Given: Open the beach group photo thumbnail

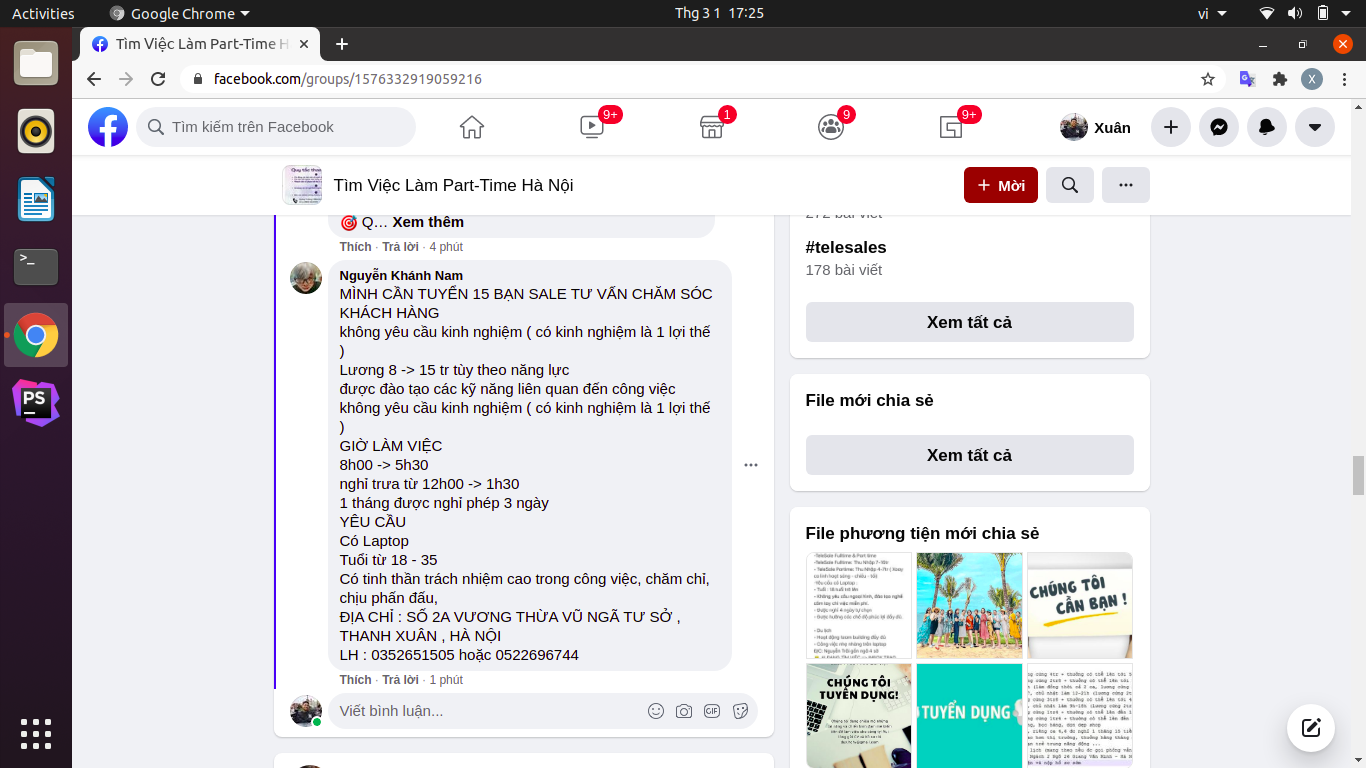Looking at the screenshot, I should (969, 605).
